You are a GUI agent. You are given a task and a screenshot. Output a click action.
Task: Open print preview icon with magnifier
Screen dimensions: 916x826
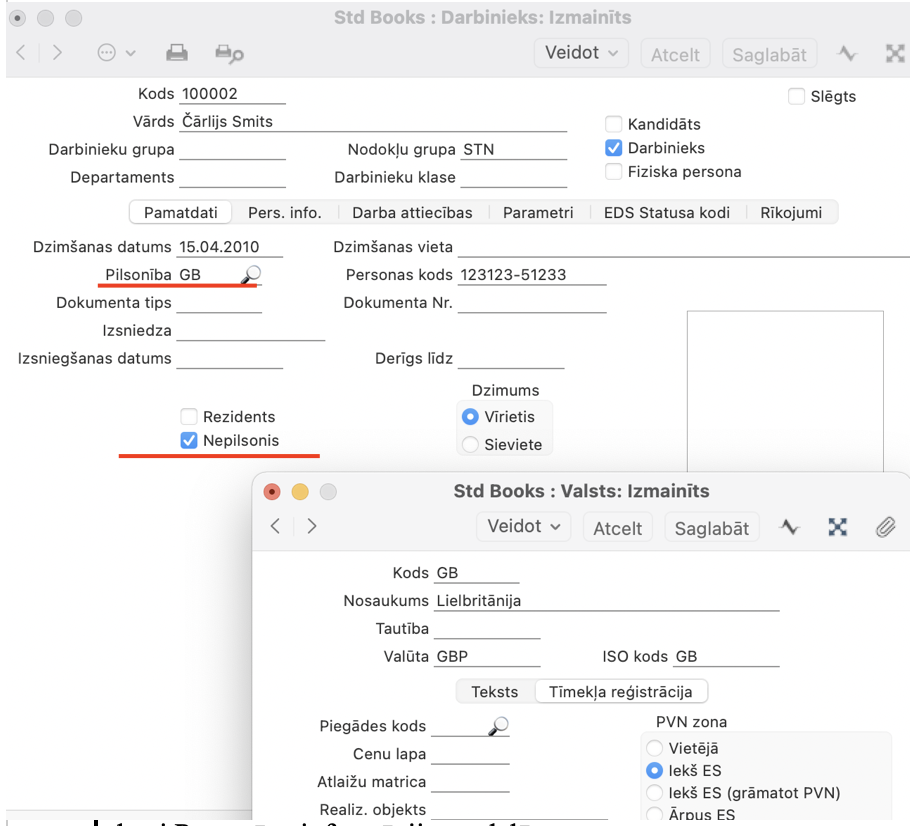[229, 54]
